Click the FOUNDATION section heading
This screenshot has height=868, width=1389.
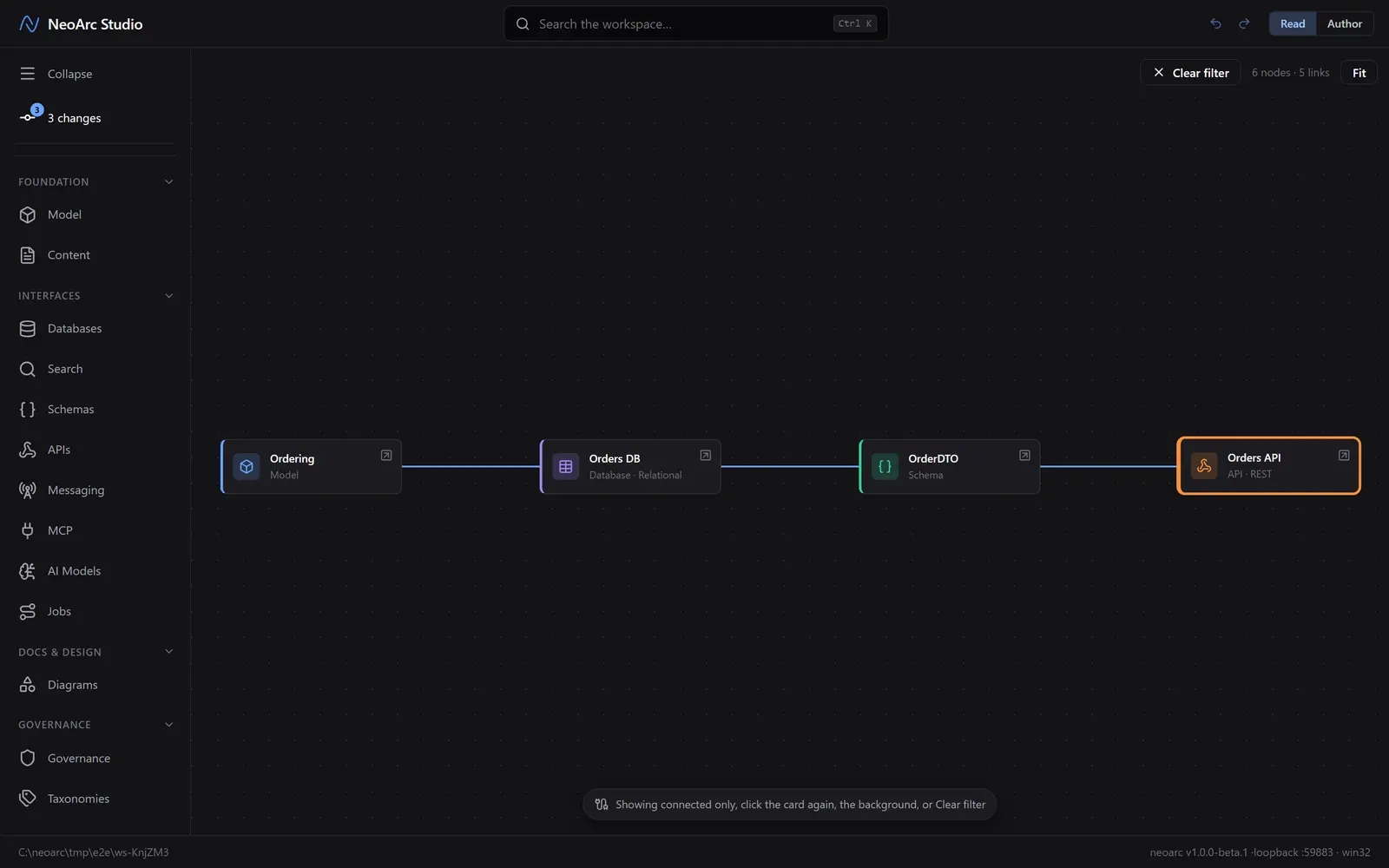[x=54, y=182]
